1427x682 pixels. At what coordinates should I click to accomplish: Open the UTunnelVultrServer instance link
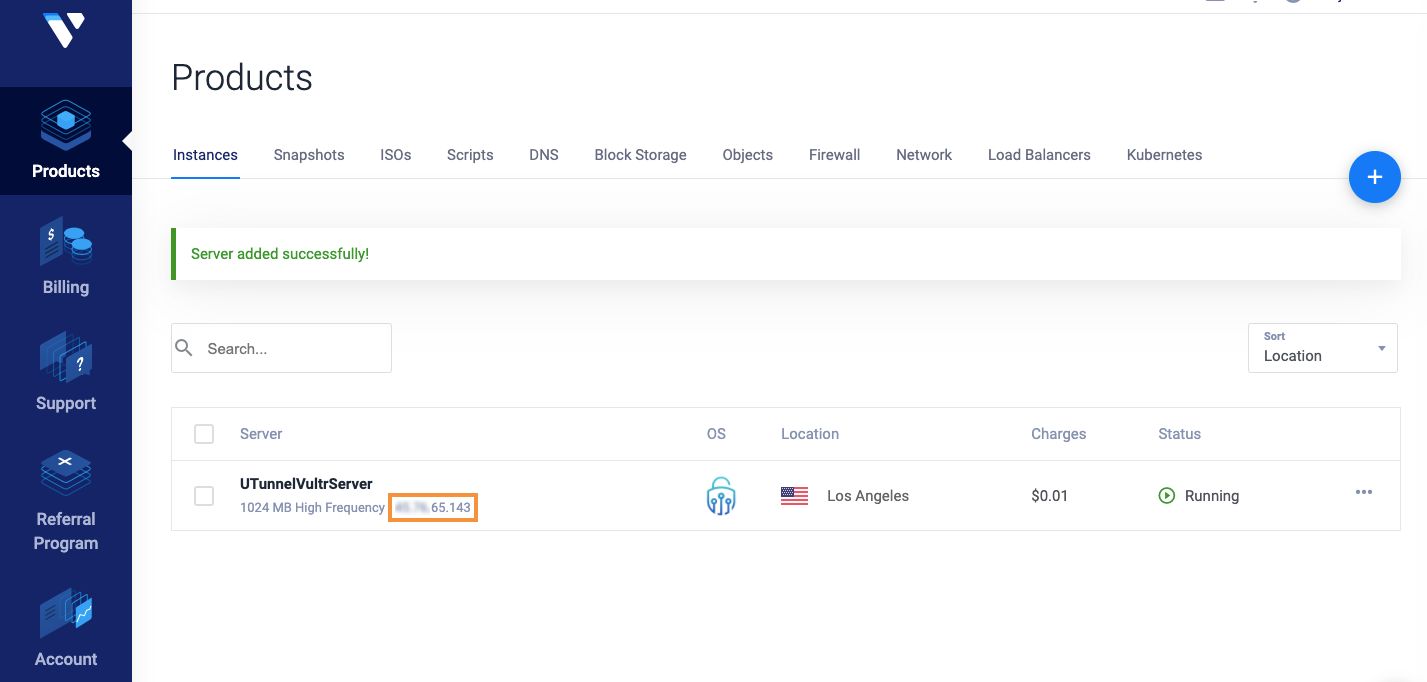pos(306,484)
